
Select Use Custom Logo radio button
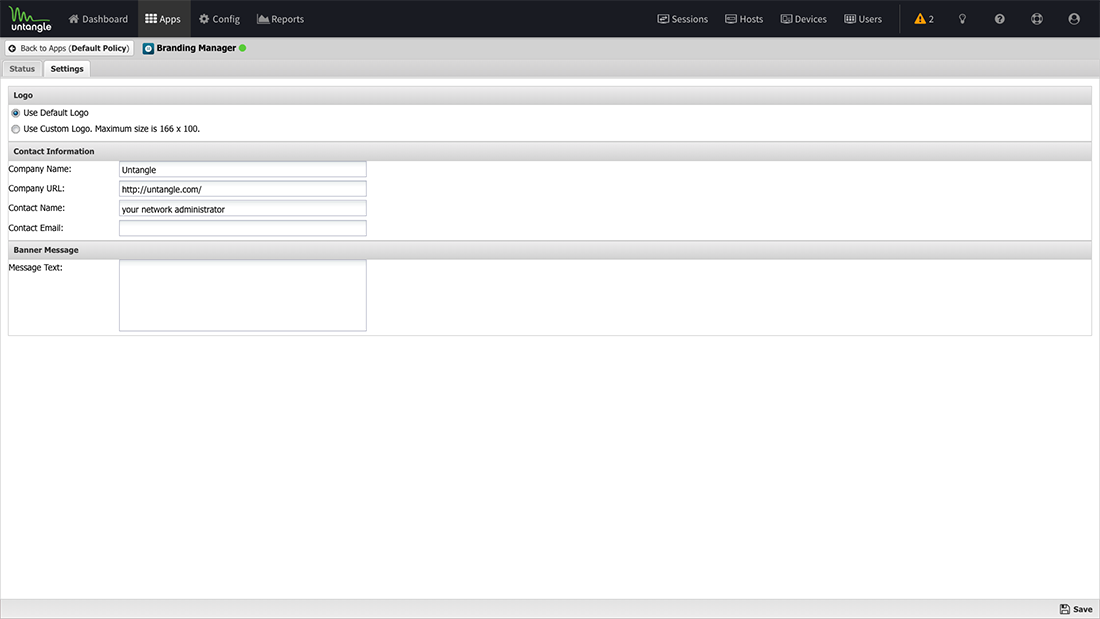coord(15,129)
